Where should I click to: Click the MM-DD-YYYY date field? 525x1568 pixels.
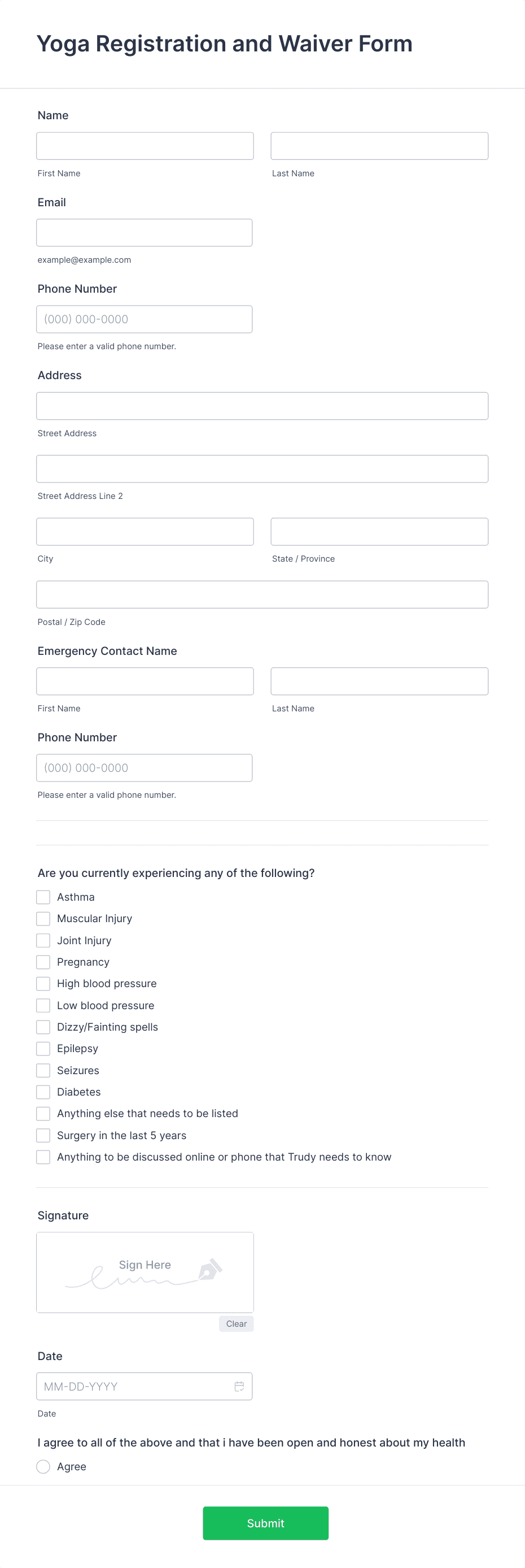tap(134, 1386)
